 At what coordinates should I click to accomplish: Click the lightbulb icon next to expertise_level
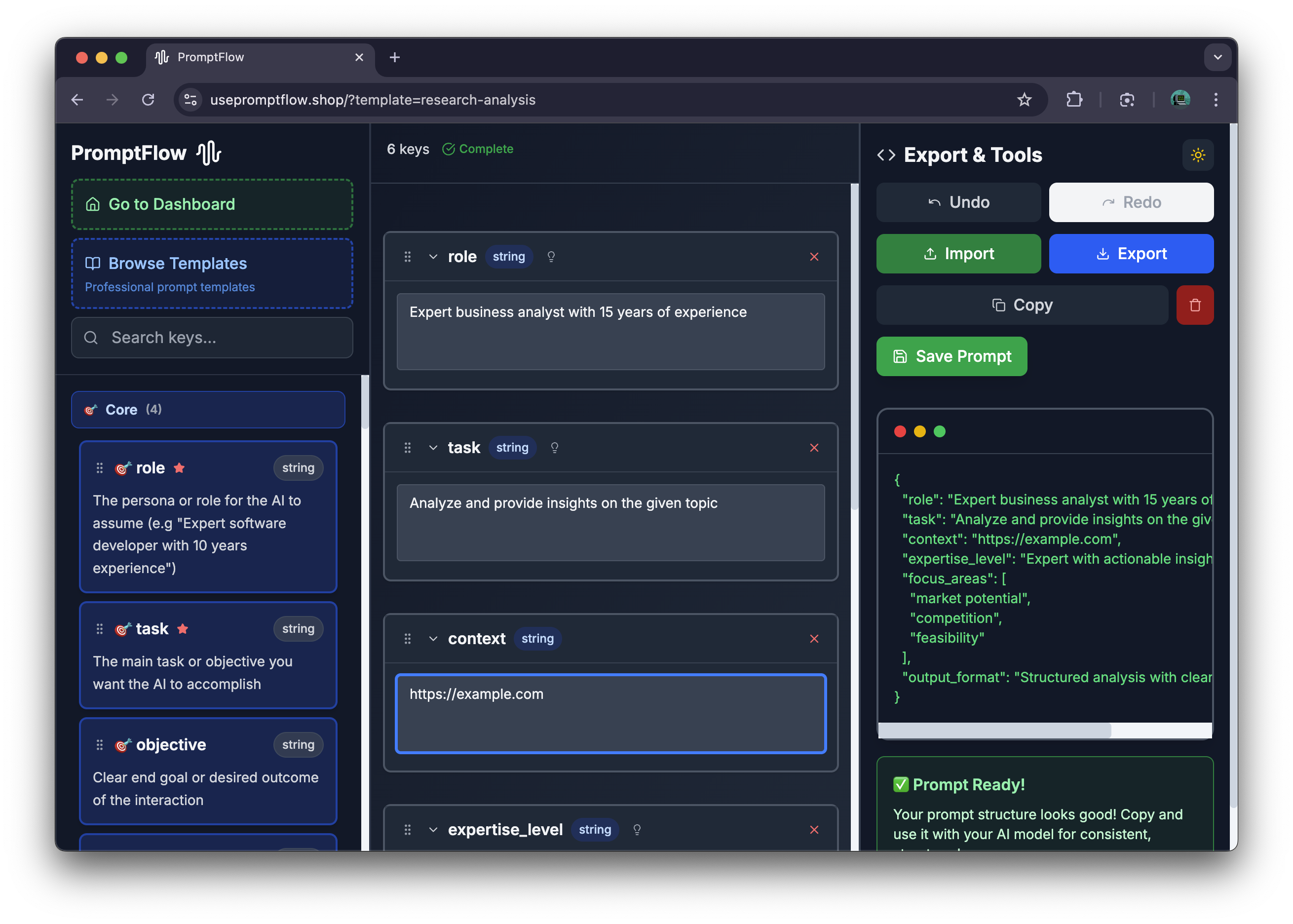[637, 830]
